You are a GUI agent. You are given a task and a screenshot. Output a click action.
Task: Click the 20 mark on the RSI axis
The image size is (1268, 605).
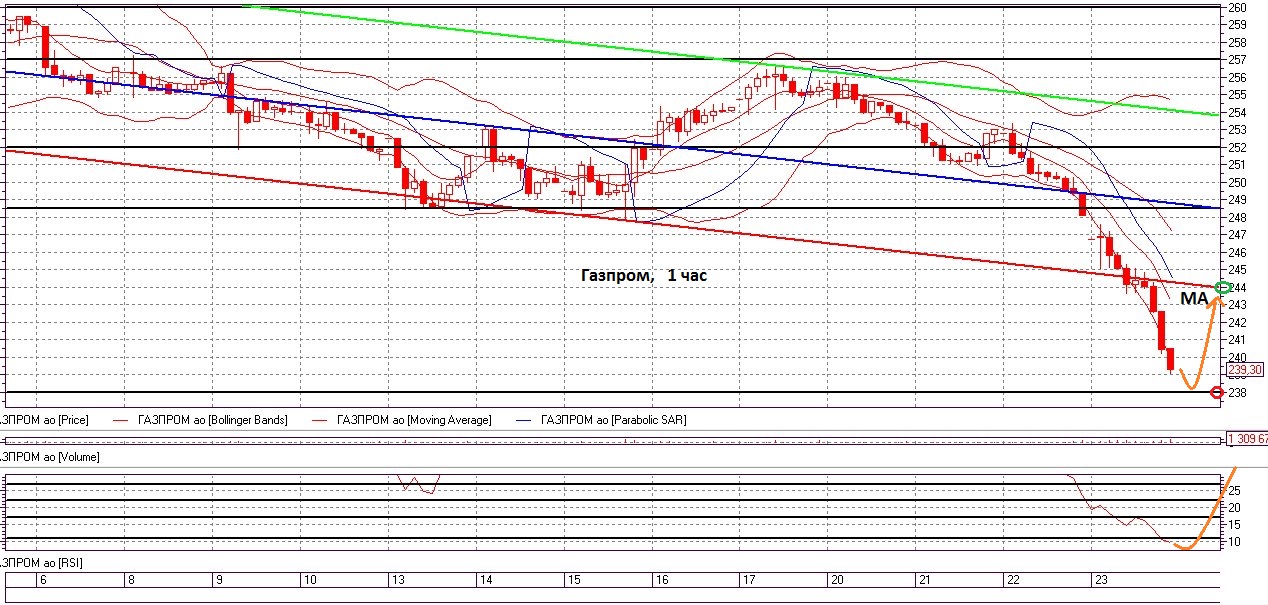1234,508
